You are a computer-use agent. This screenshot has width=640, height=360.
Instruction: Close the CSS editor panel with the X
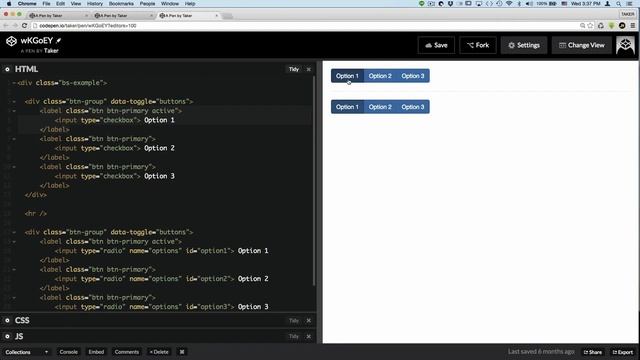tap(309, 320)
